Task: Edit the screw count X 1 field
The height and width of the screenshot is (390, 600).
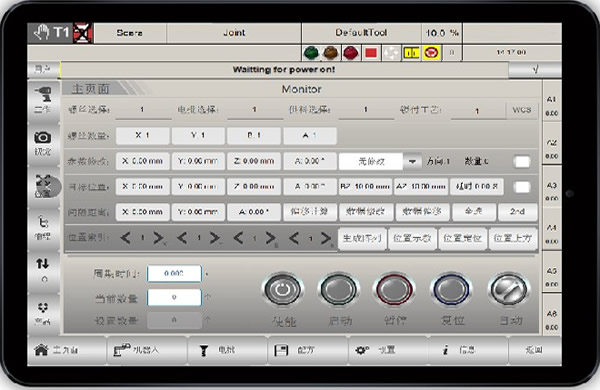Action: pos(142,135)
